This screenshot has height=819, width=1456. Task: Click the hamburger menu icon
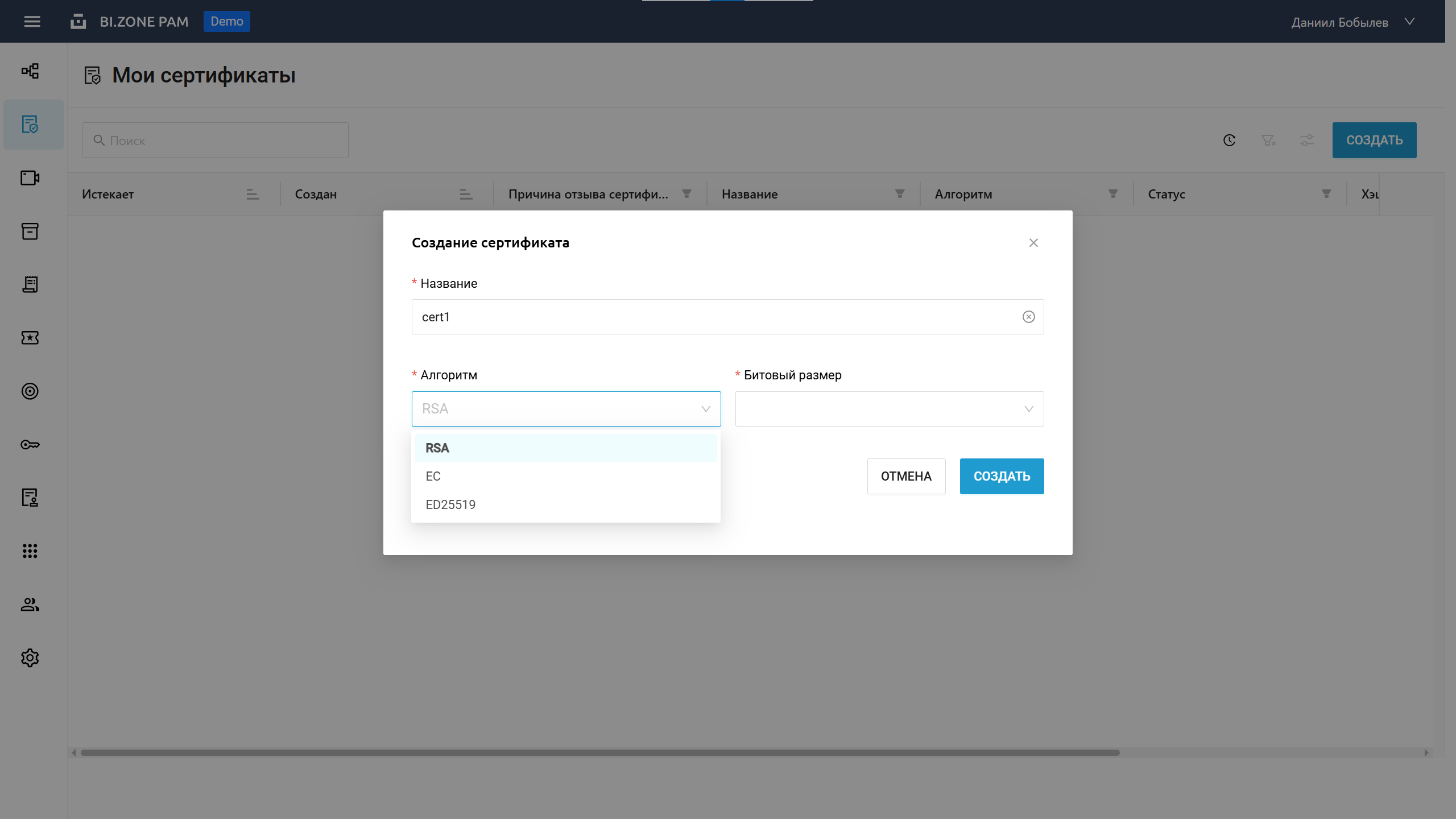pyautogui.click(x=32, y=22)
